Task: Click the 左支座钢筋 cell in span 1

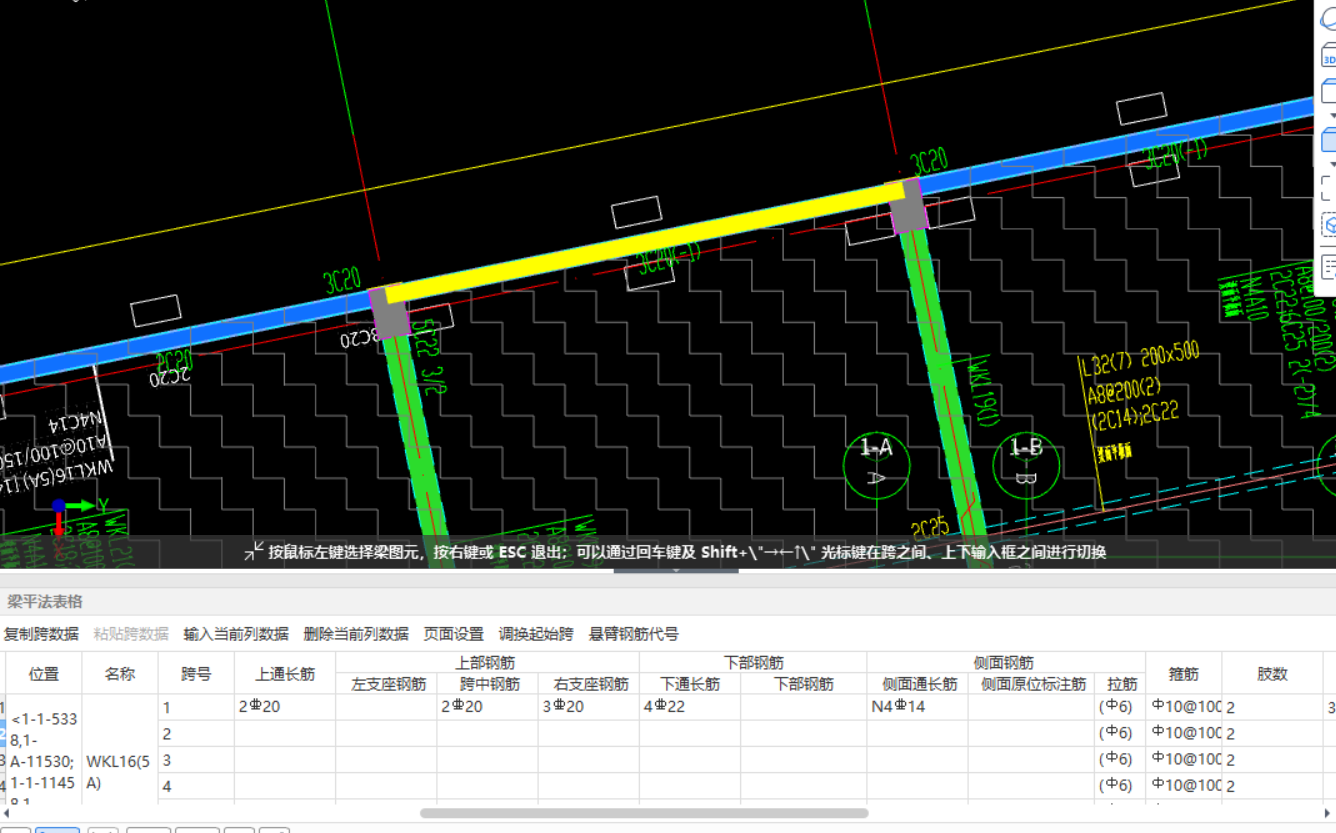Action: click(386, 707)
